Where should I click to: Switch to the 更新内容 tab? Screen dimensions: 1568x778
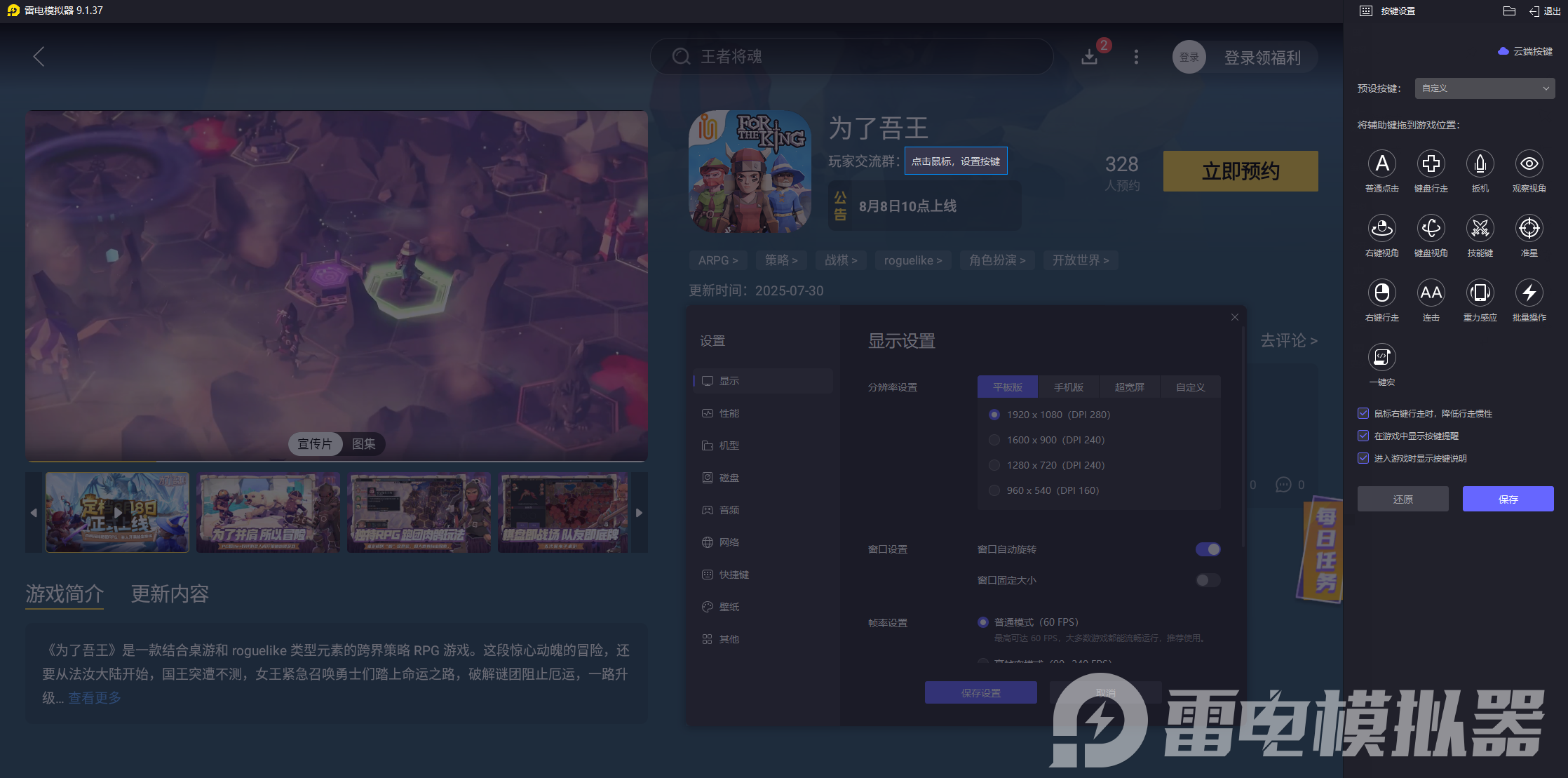[169, 594]
